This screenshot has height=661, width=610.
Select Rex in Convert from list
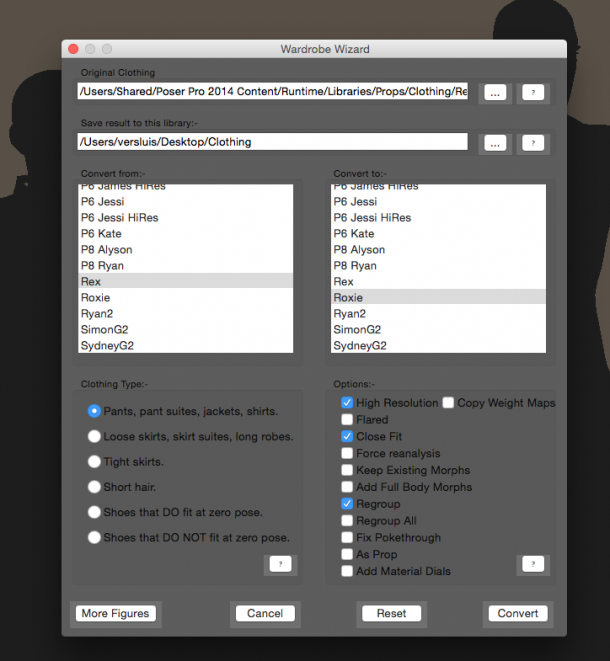(x=185, y=281)
